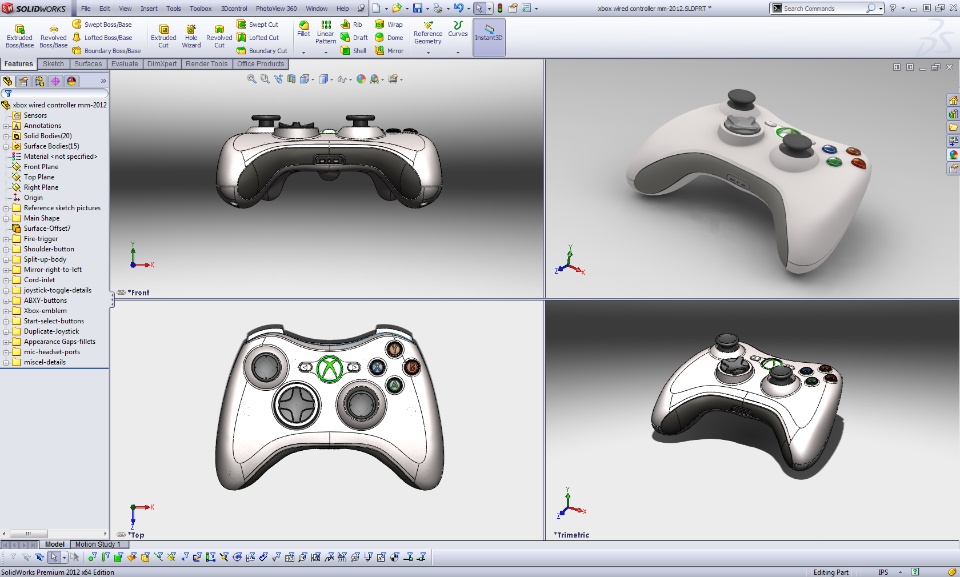Viewport: 960px width, 577px height.
Task: Select the Fire-trigger folder
Action: [35, 239]
